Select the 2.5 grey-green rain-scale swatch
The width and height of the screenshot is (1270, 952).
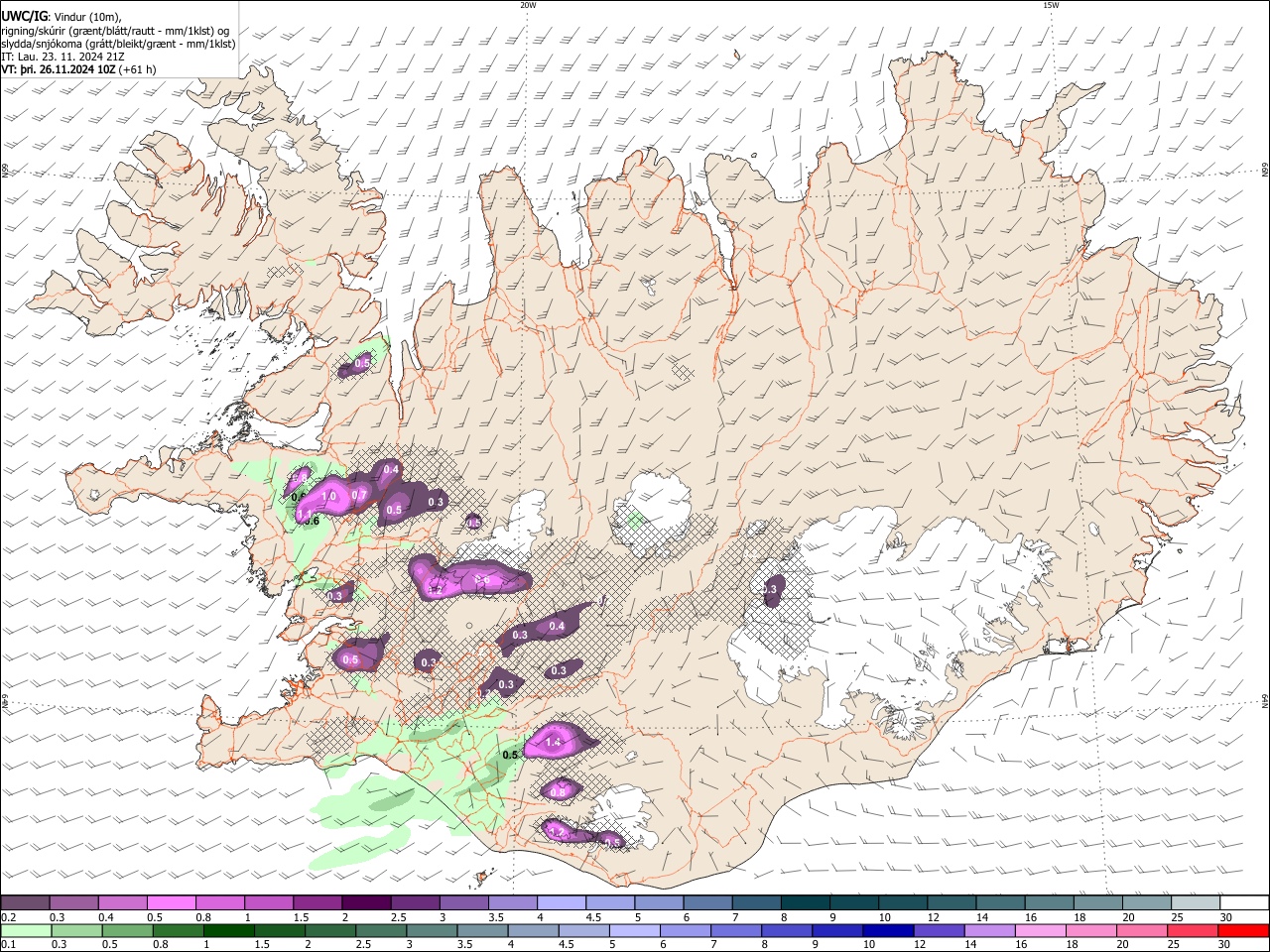pos(381,930)
